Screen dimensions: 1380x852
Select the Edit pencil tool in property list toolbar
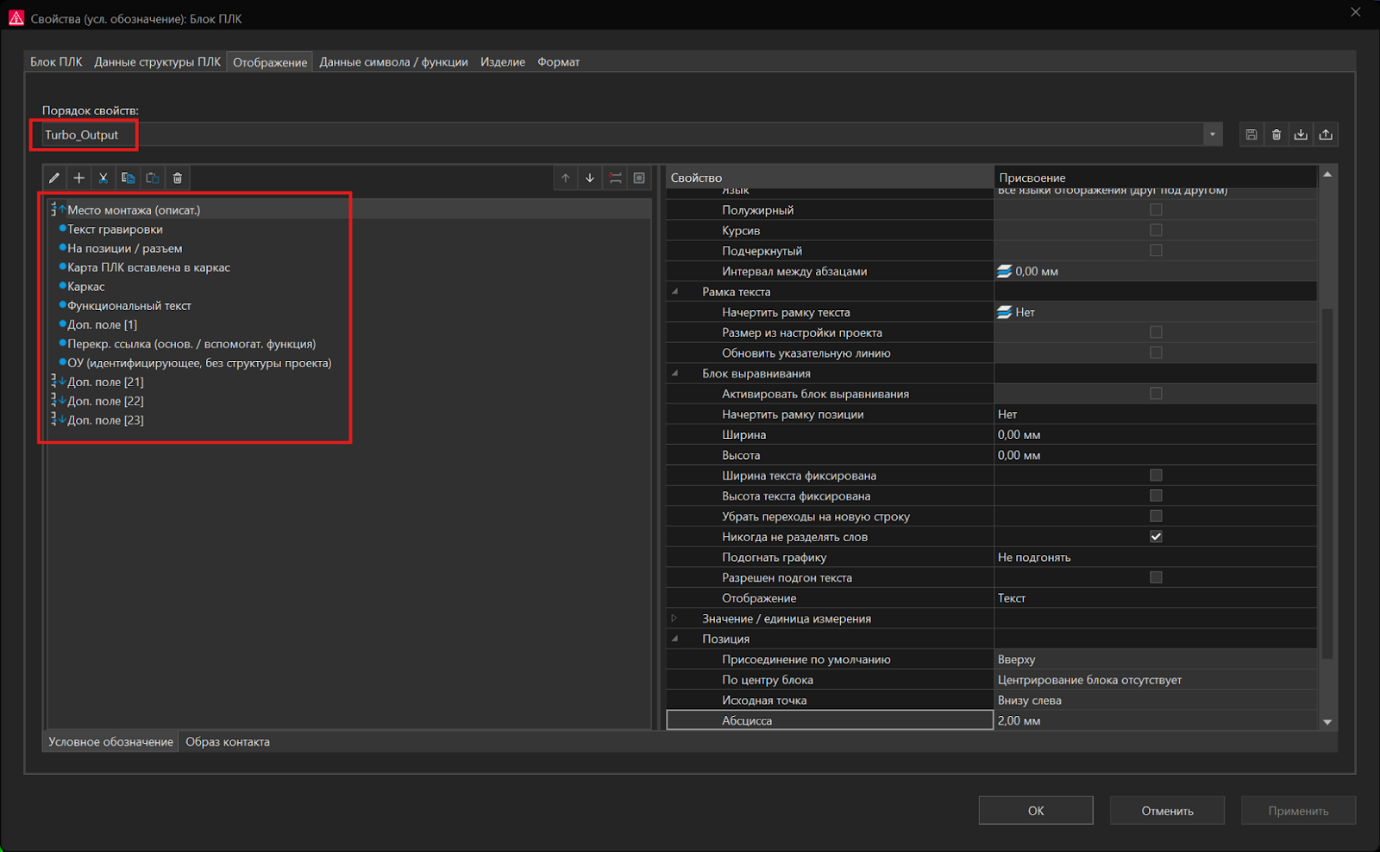tap(54, 177)
